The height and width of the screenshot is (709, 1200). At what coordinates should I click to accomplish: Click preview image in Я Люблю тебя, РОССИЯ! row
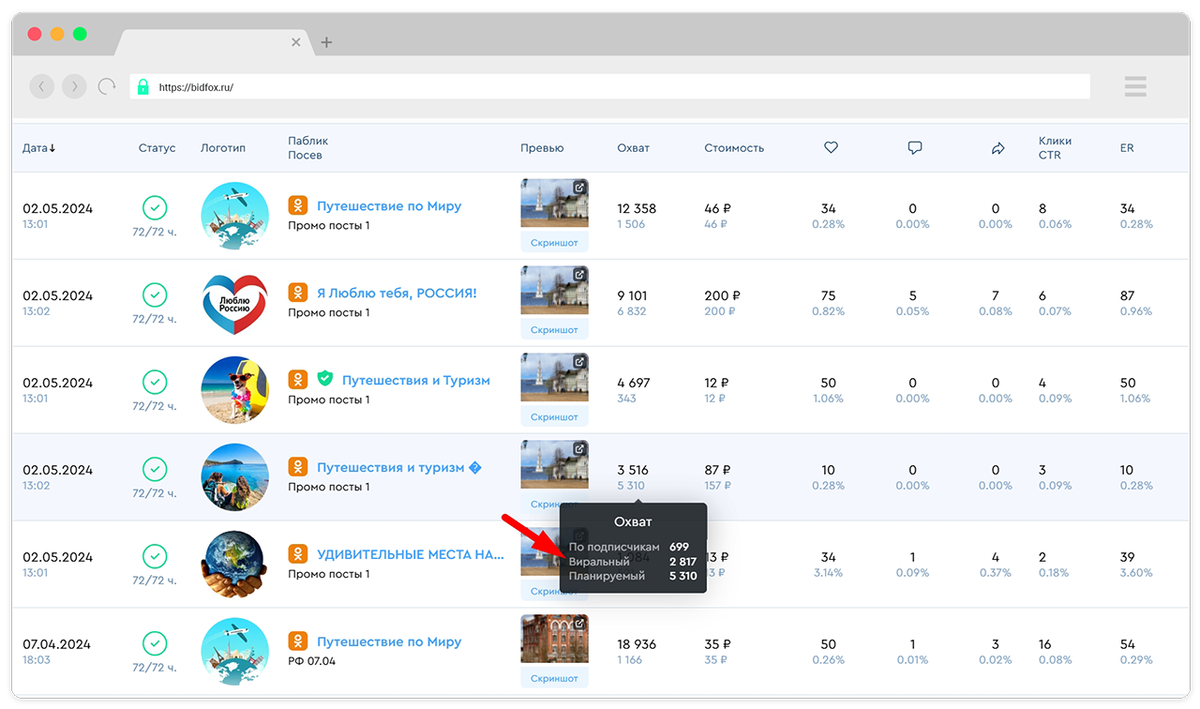point(554,290)
